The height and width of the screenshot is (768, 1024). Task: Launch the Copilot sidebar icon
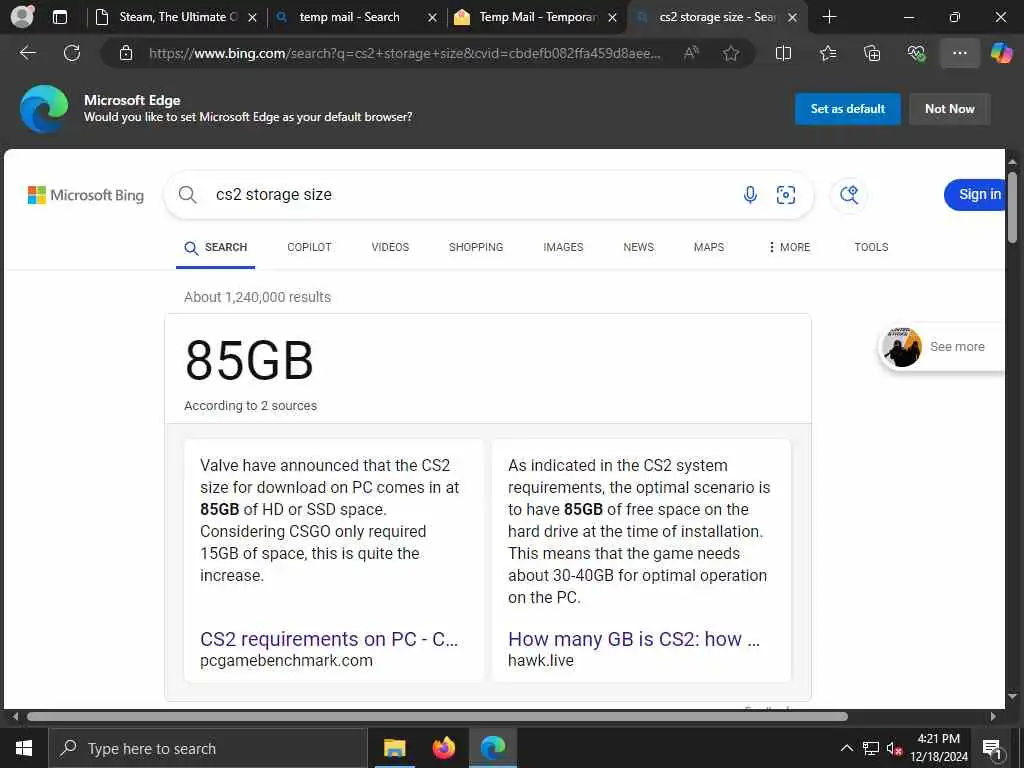coord(1002,53)
